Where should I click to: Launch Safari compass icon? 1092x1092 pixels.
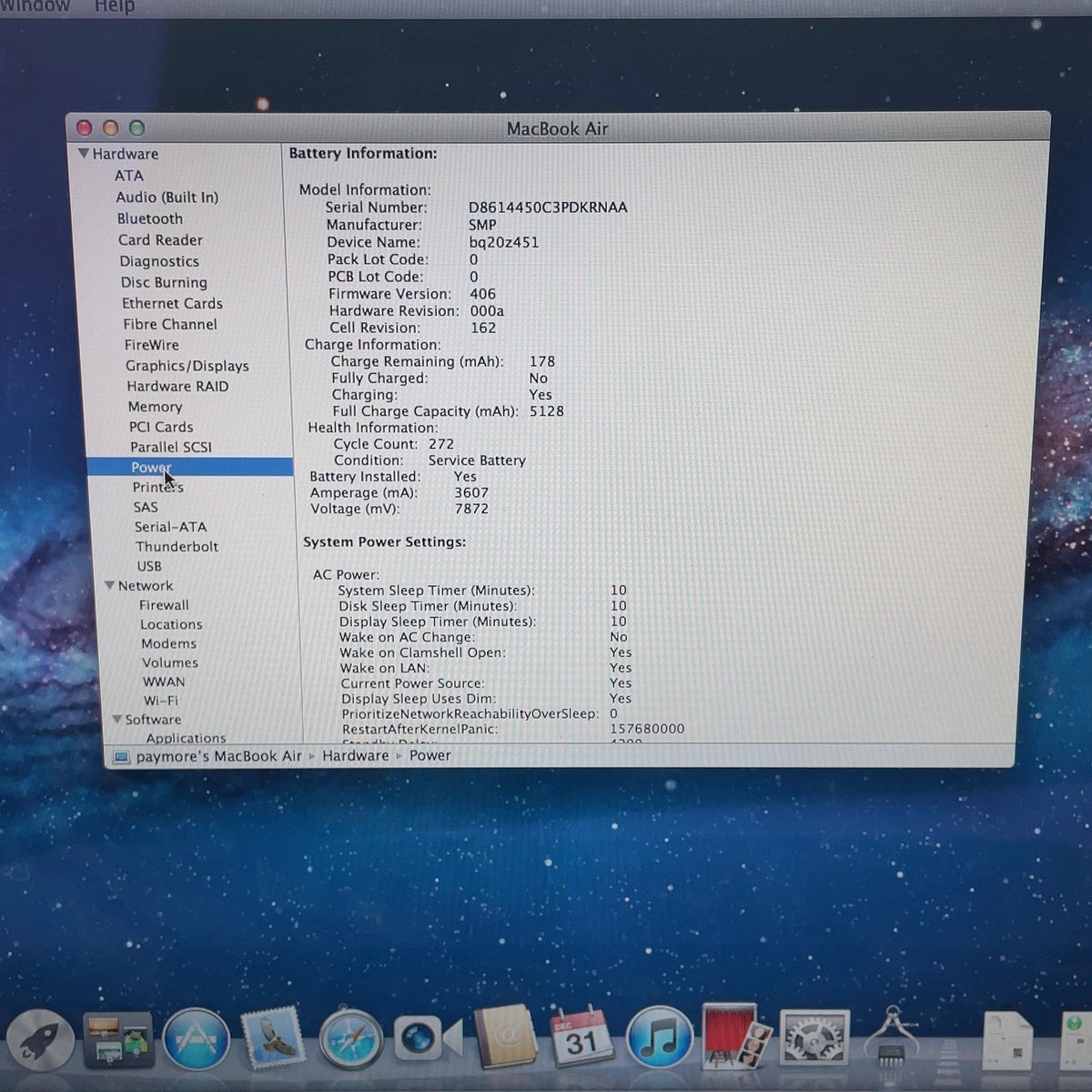click(x=350, y=1038)
